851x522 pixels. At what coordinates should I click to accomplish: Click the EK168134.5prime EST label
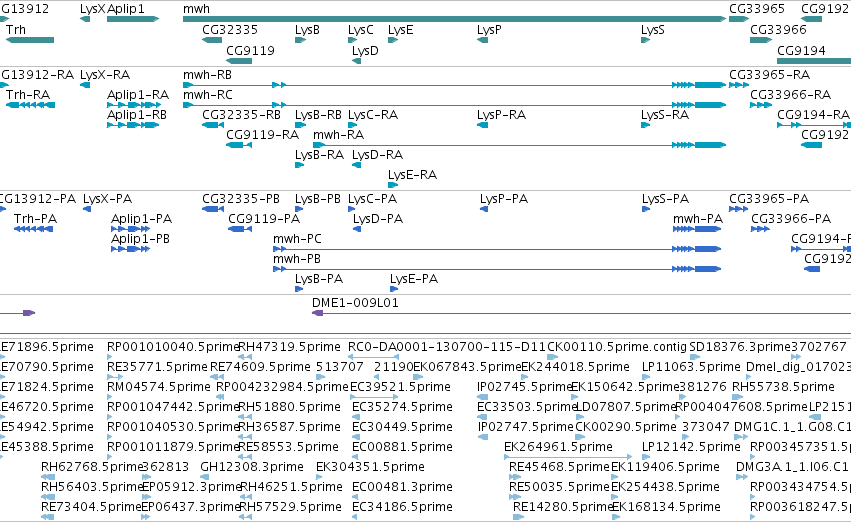(666, 507)
